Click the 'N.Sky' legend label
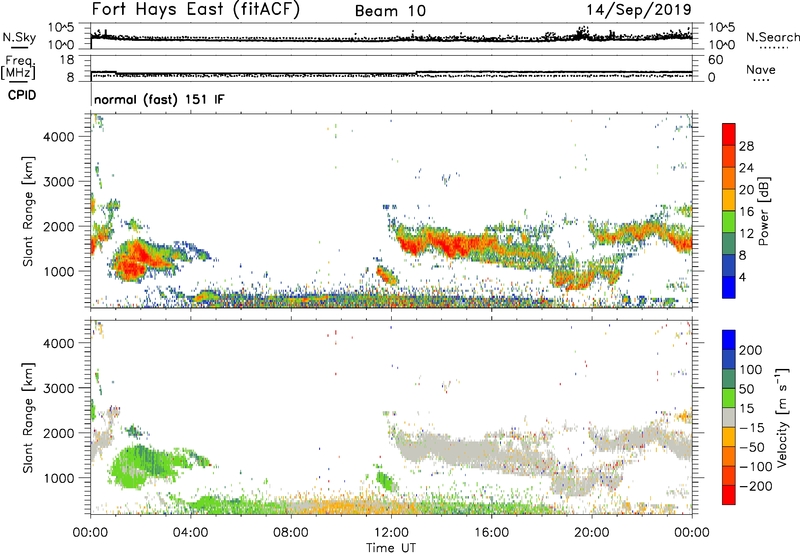The height and width of the screenshot is (554, 800). [19, 37]
